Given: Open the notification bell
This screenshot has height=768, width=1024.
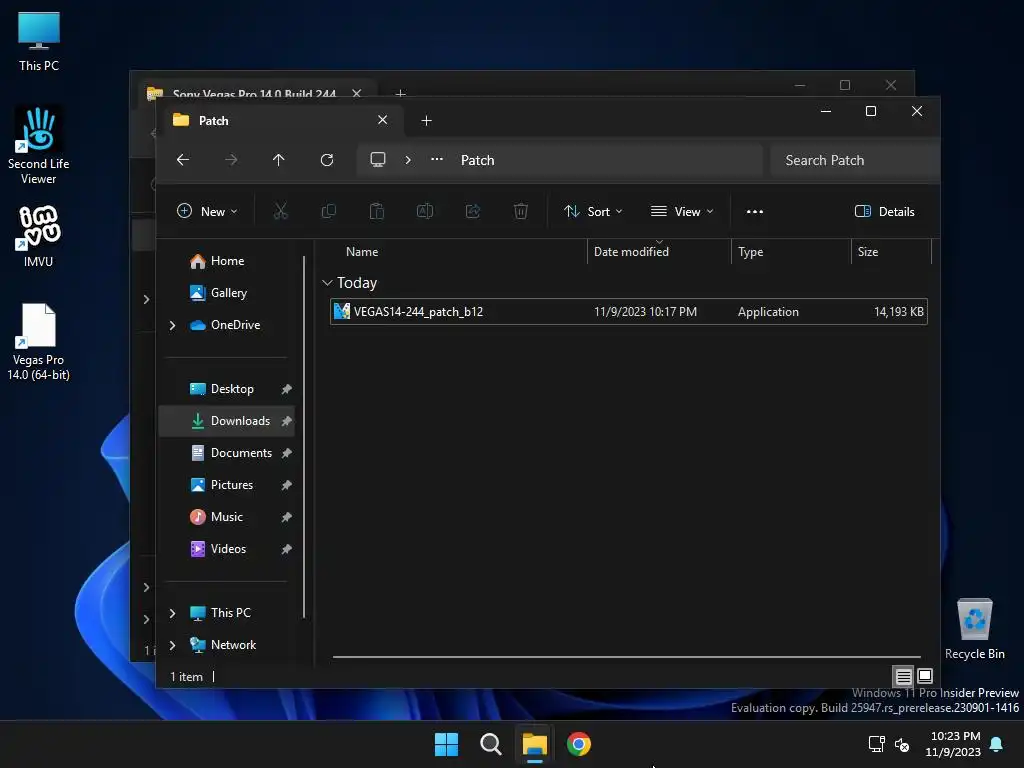Looking at the screenshot, I should point(997,744).
